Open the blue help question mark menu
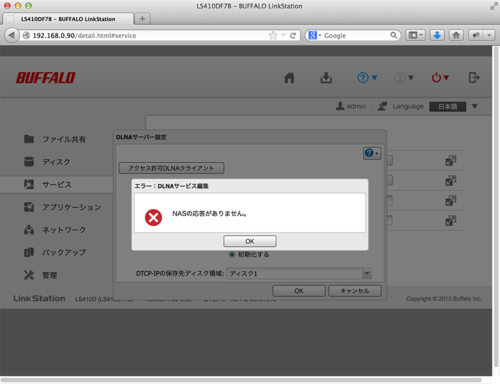Viewport: 500px width, 384px height. pyautogui.click(x=367, y=78)
